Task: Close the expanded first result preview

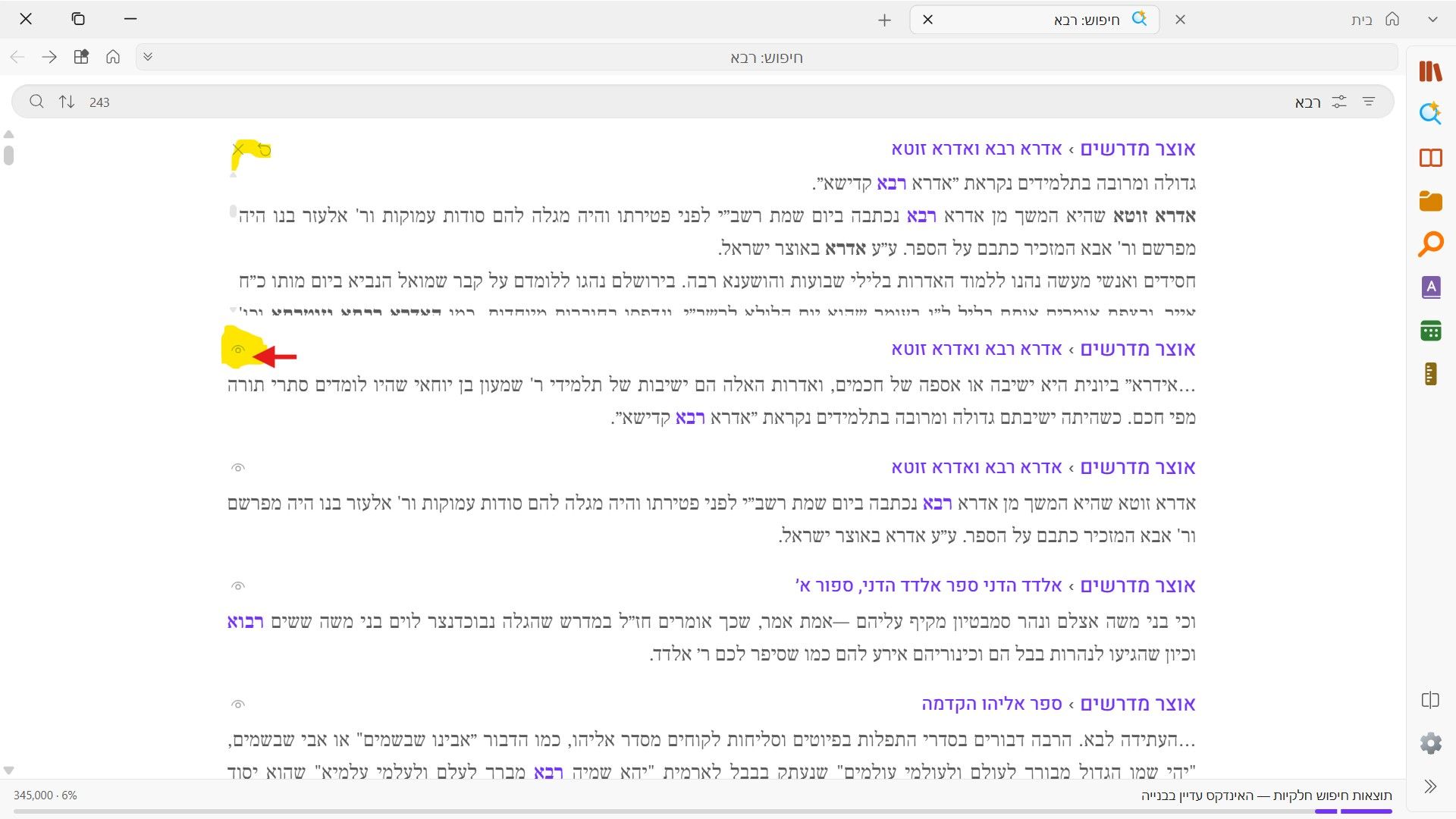Action: point(238,149)
